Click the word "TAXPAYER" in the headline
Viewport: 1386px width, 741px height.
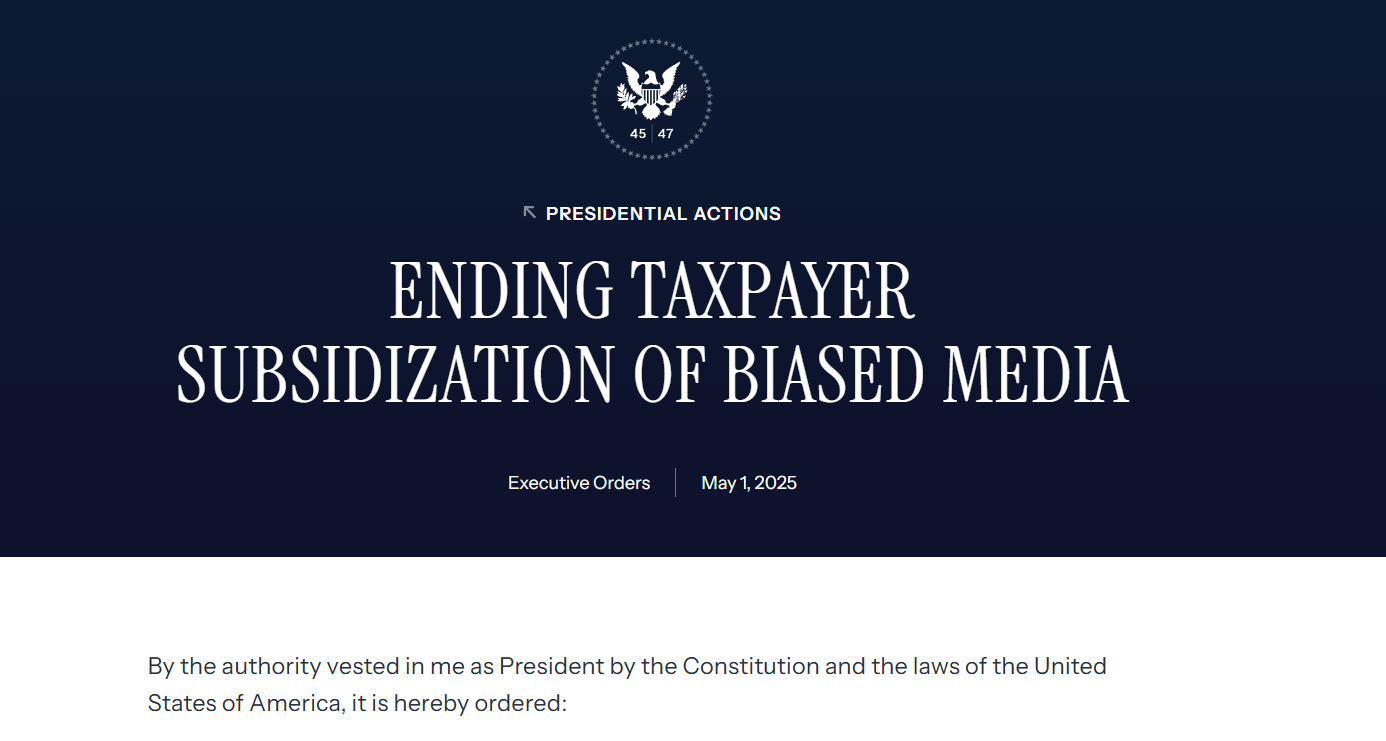point(773,291)
